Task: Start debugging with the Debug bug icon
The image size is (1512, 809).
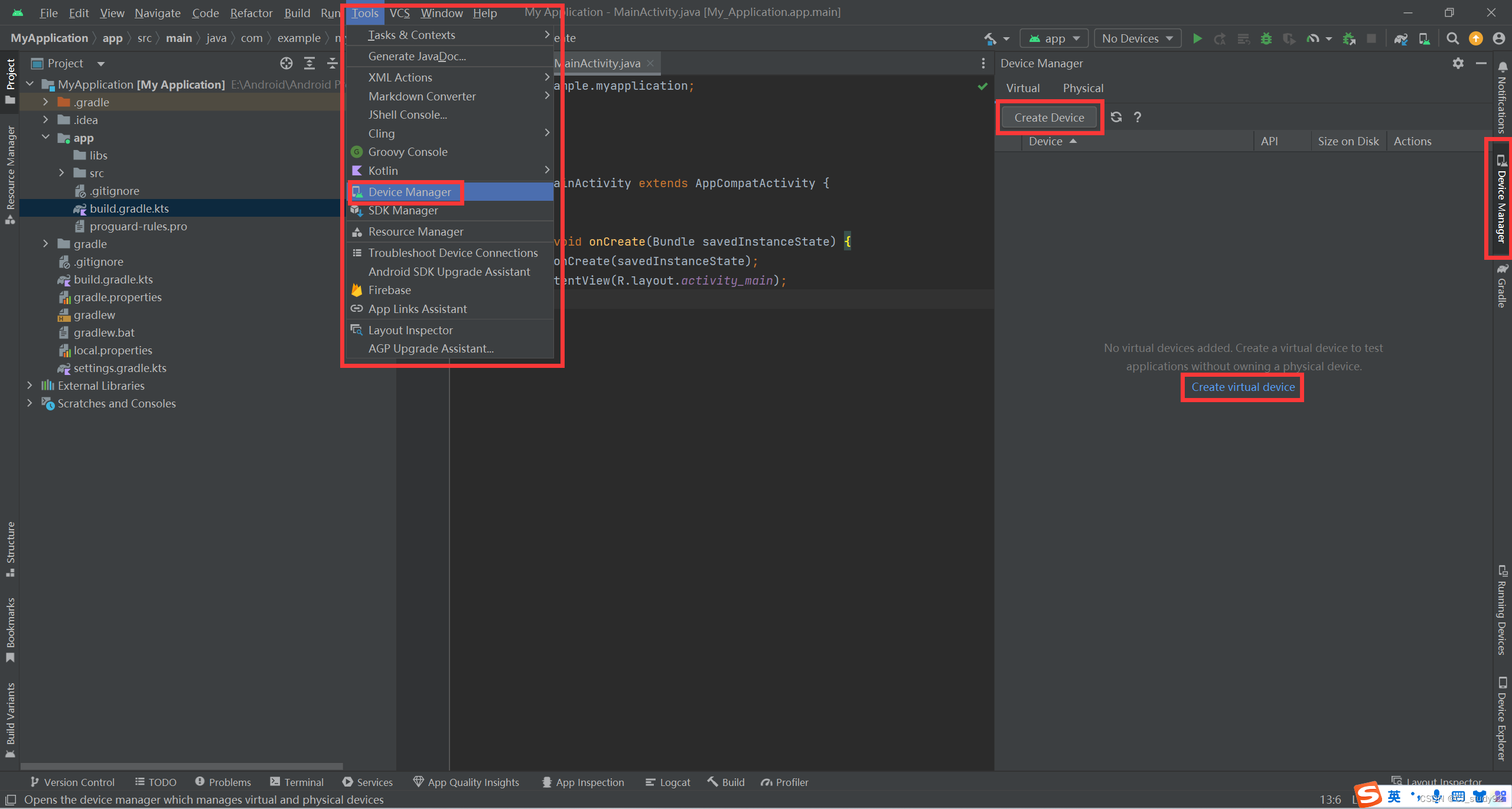Action: [x=1266, y=39]
